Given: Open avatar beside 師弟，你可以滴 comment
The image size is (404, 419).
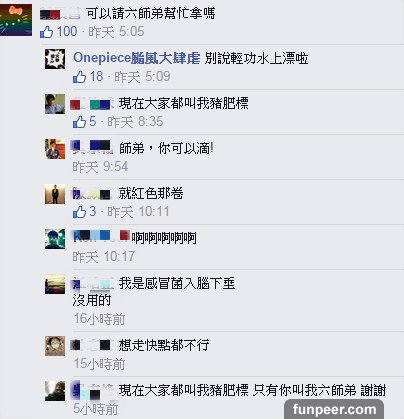Looking at the screenshot, I should point(55,149).
